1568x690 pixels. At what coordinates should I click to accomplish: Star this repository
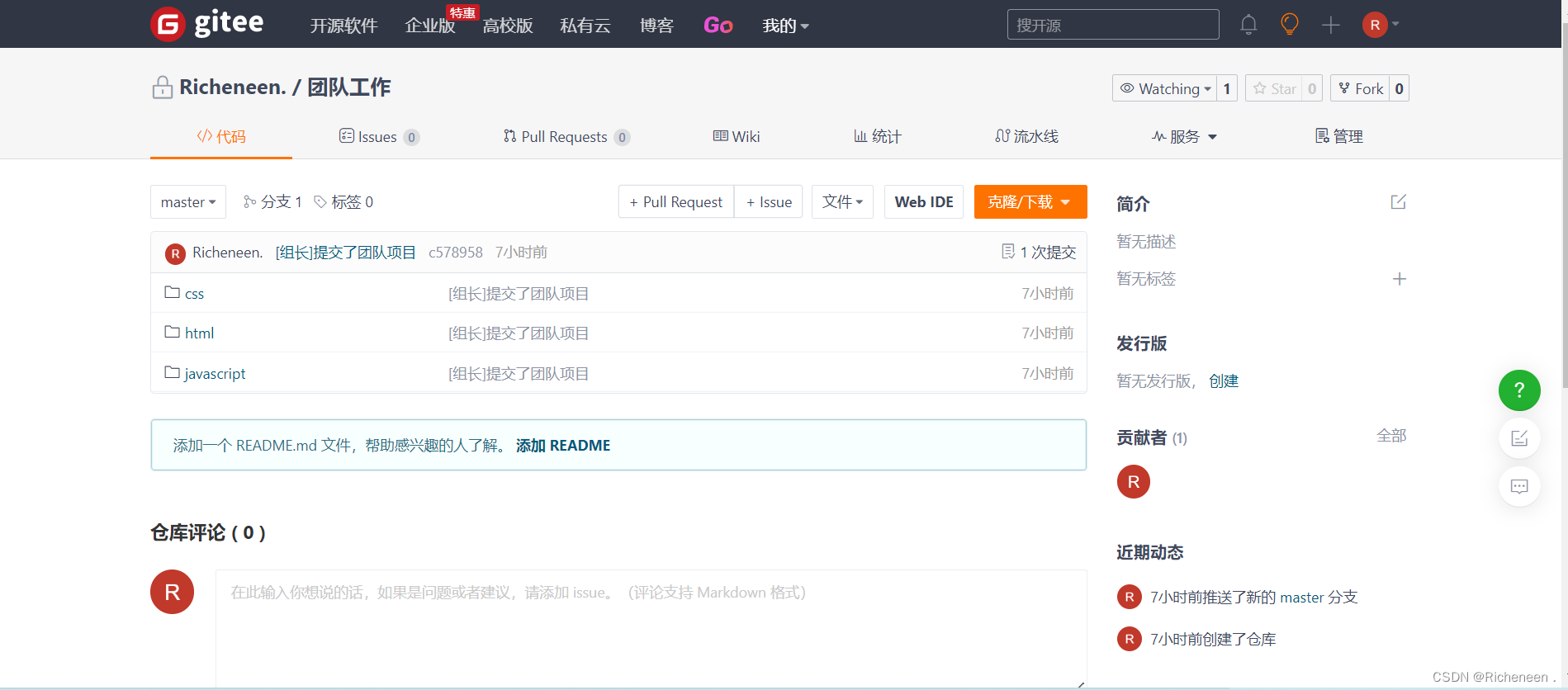tap(1274, 88)
